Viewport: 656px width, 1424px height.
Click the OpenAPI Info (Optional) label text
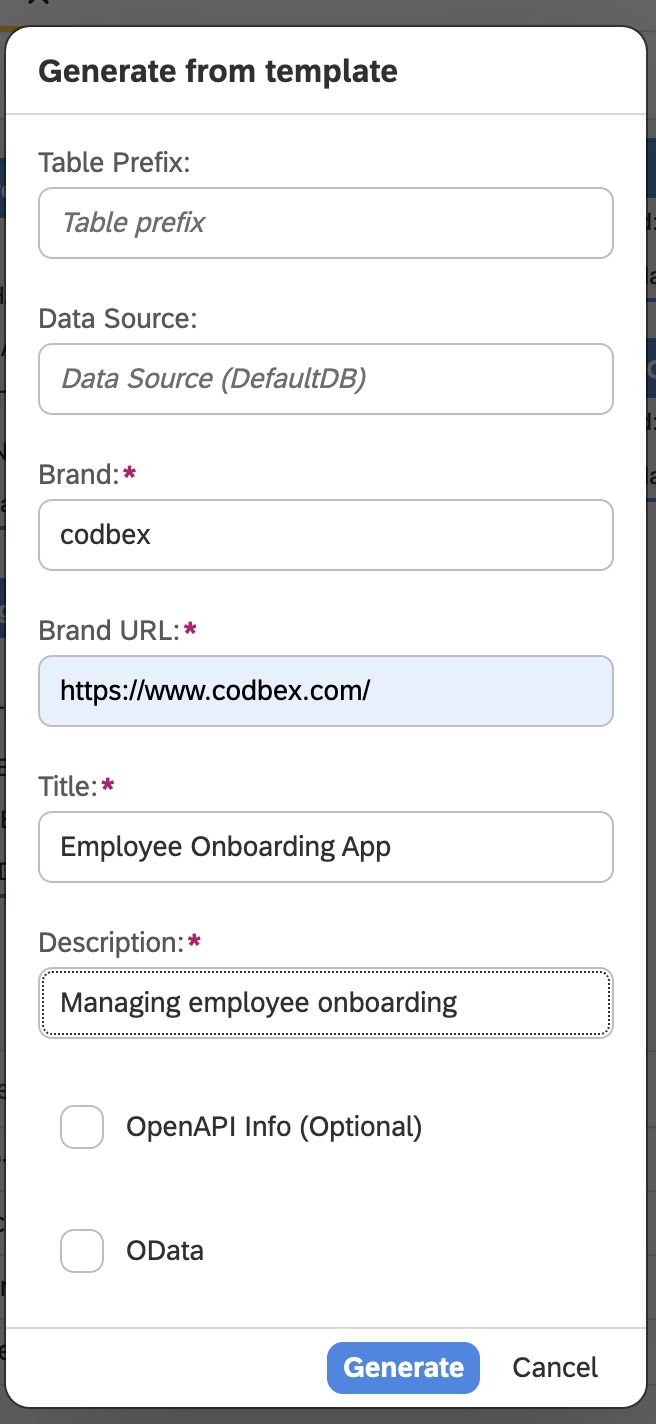[x=274, y=1127]
